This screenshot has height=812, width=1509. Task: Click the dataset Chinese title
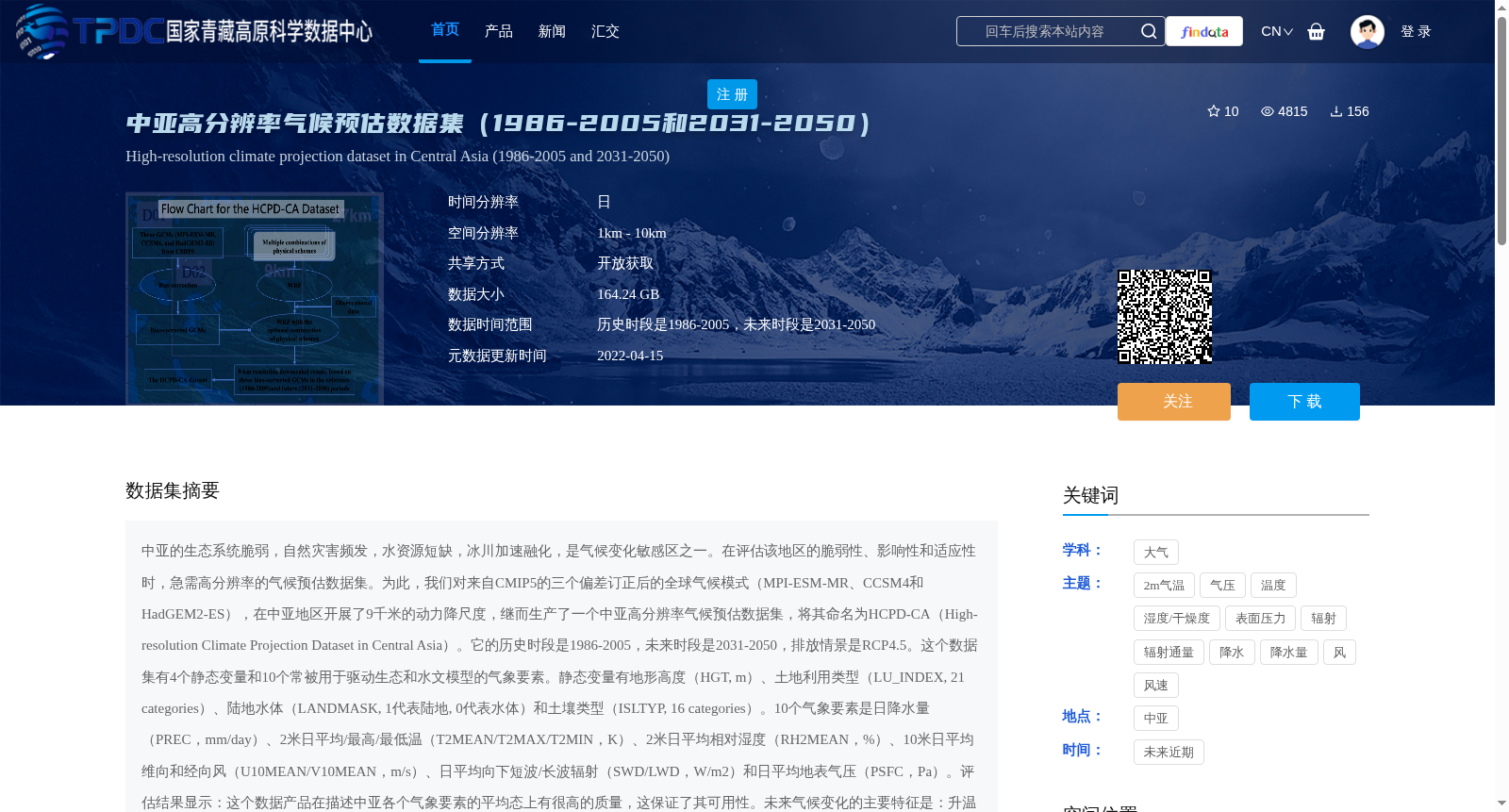(499, 124)
